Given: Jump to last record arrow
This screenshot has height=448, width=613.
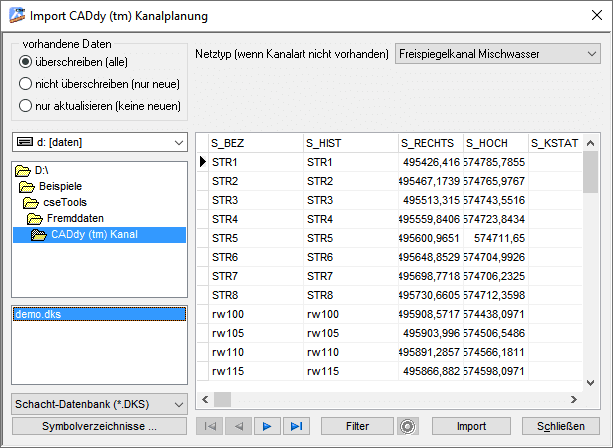Looking at the screenshot, I should tap(296, 426).
